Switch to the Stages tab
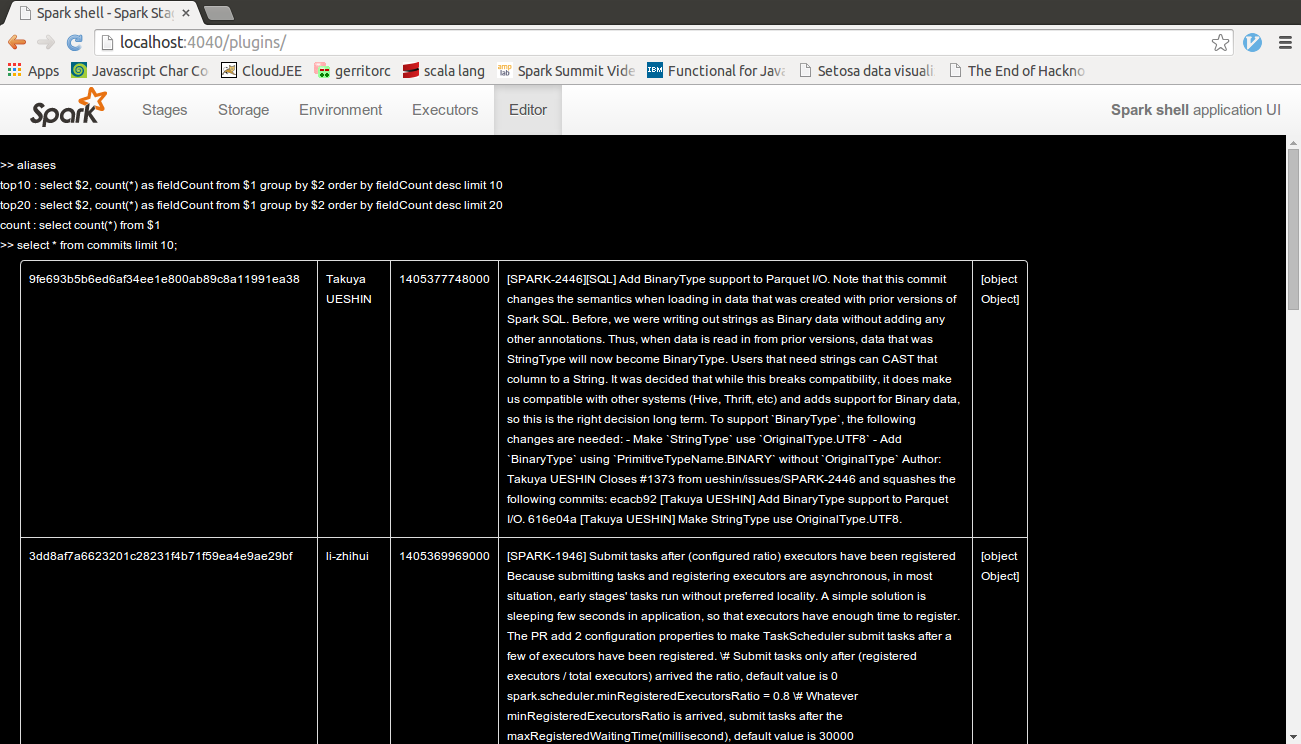Image resolution: width=1301 pixels, height=744 pixels. point(165,110)
